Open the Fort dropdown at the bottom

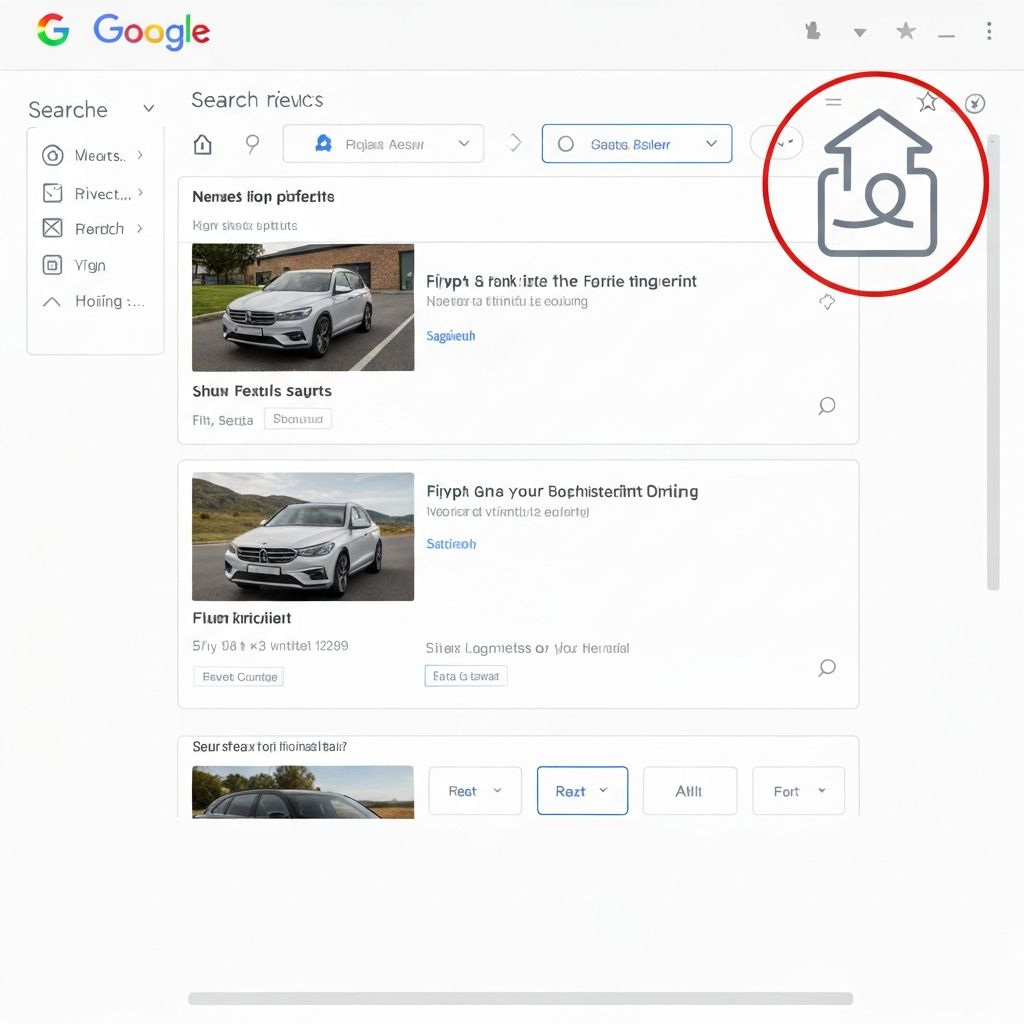point(798,790)
